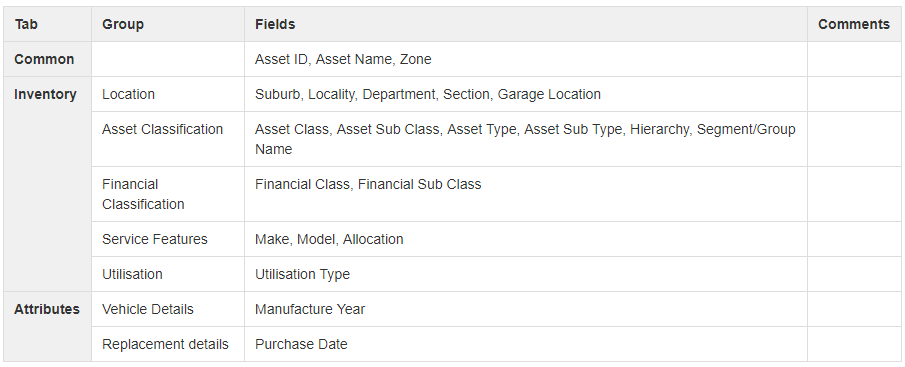Click the Vehicle Details group cell

(168, 309)
